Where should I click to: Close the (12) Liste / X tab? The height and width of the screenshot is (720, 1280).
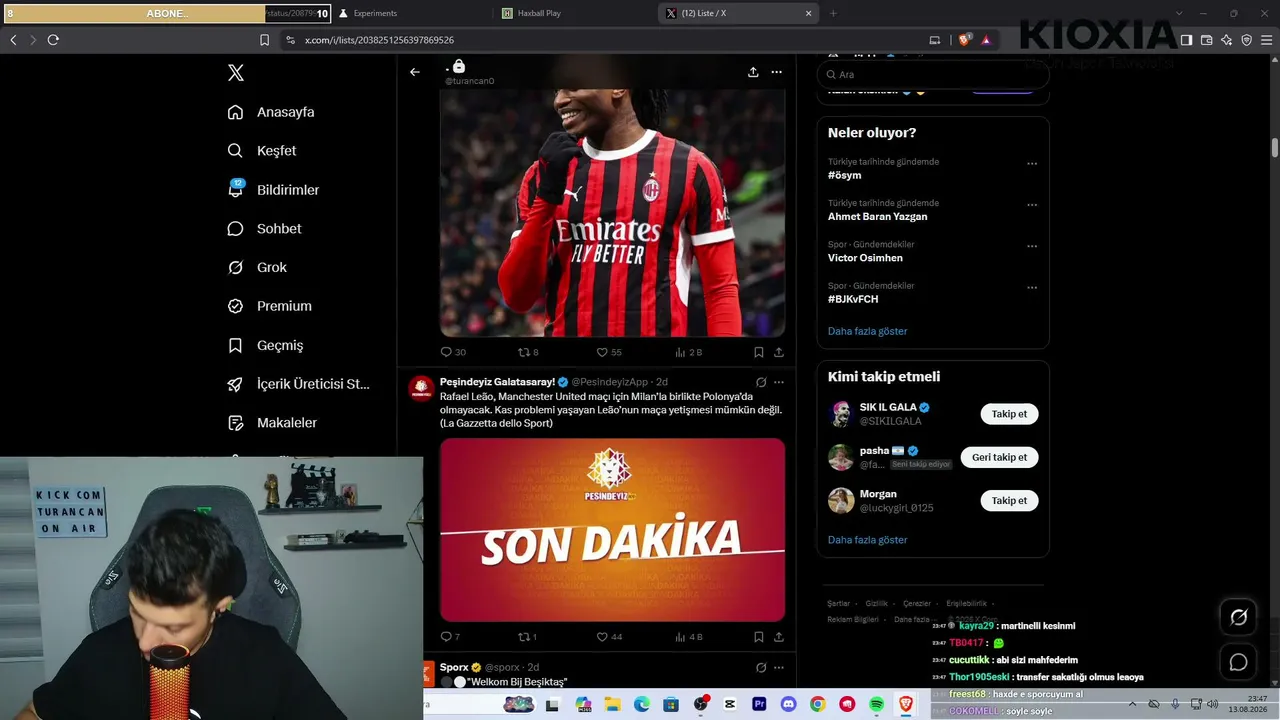pyautogui.click(x=809, y=13)
